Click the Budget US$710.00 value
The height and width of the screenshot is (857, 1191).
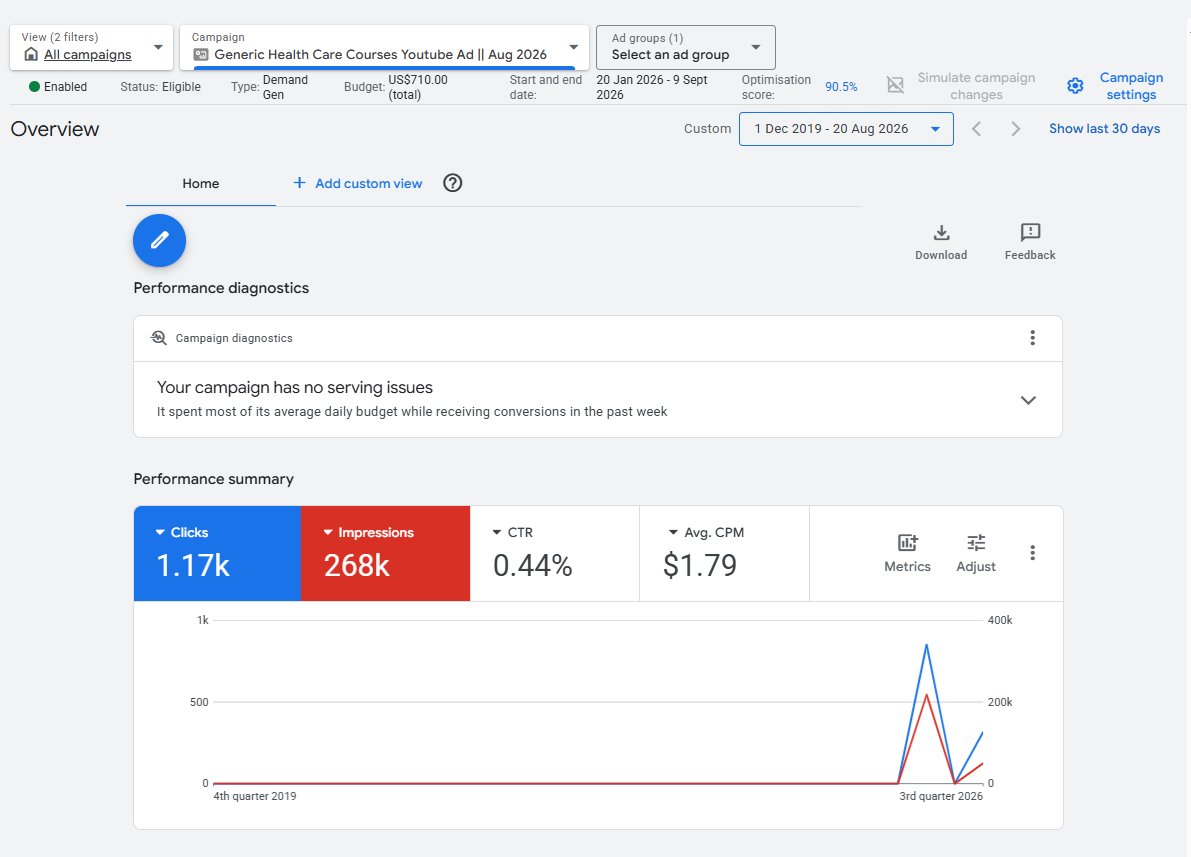418,87
